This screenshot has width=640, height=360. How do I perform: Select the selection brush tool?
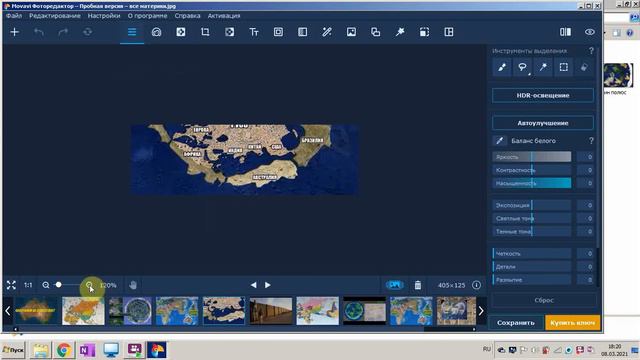[x=502, y=67]
